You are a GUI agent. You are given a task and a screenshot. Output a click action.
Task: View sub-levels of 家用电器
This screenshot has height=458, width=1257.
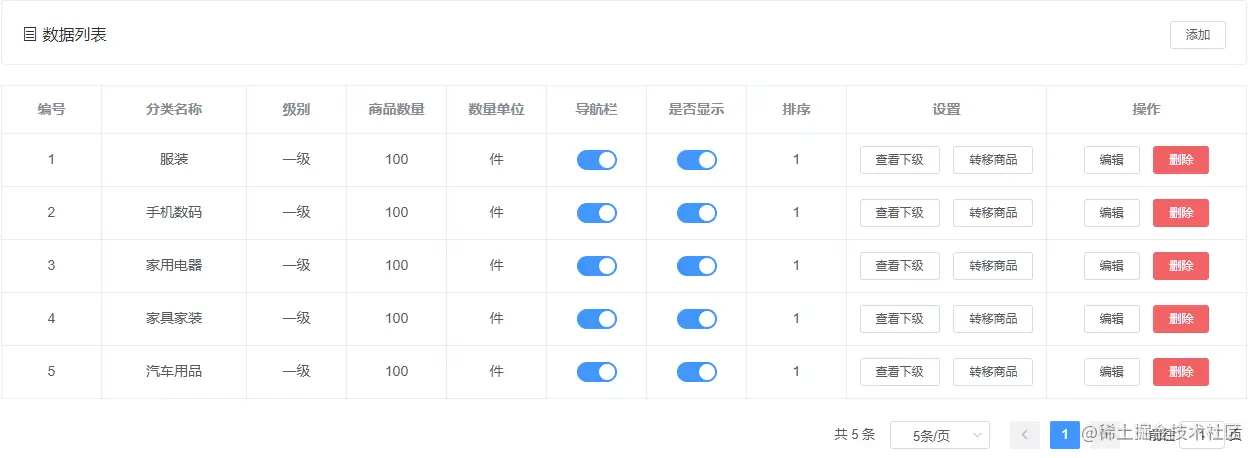[900, 266]
